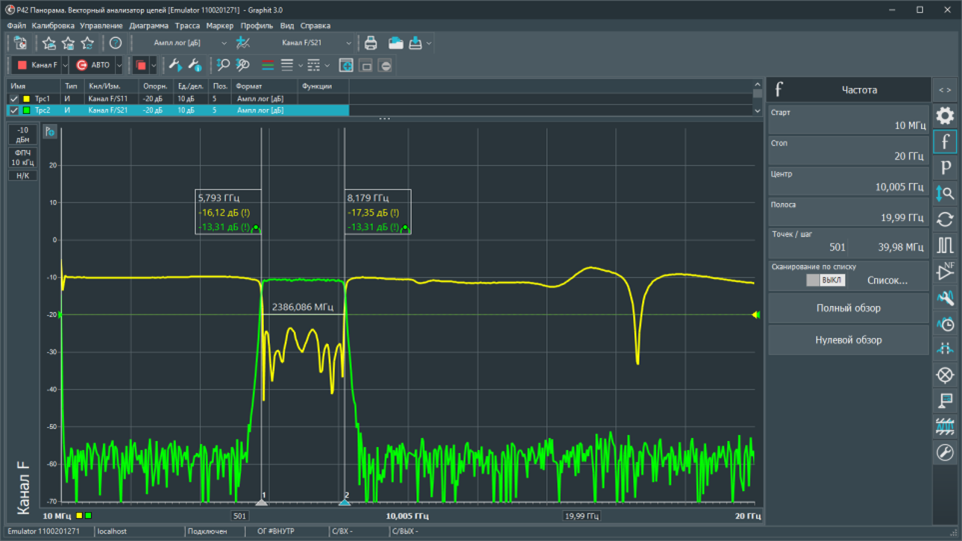Screen dimensions: 962x541
Task: Open the Управление menu
Action: (101, 26)
